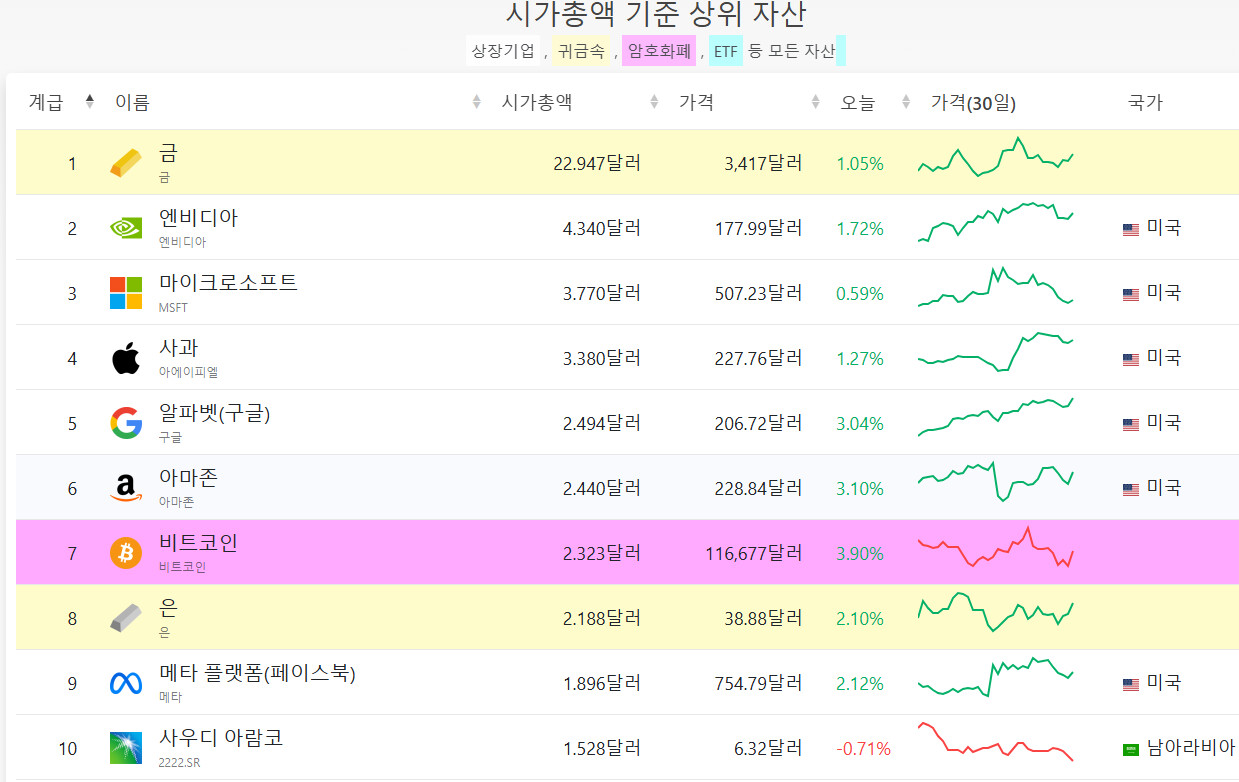Open the 마이크로소프트 asset page
Image resolution: width=1239 pixels, height=782 pixels.
coord(228,283)
